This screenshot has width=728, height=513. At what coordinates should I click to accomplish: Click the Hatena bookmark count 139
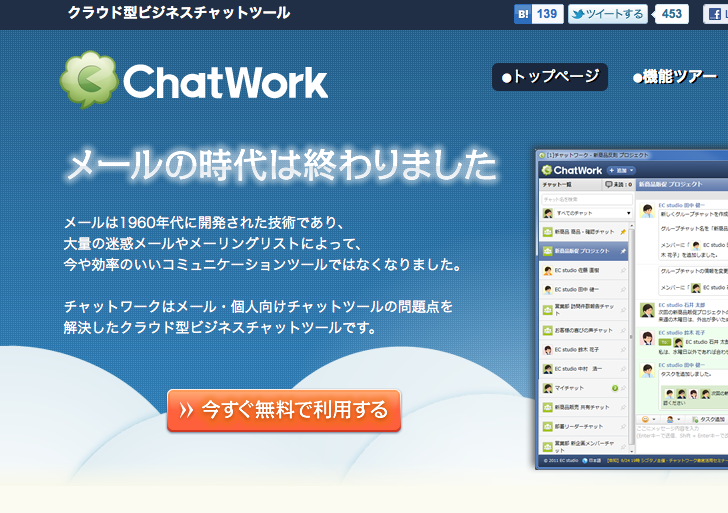coord(547,14)
